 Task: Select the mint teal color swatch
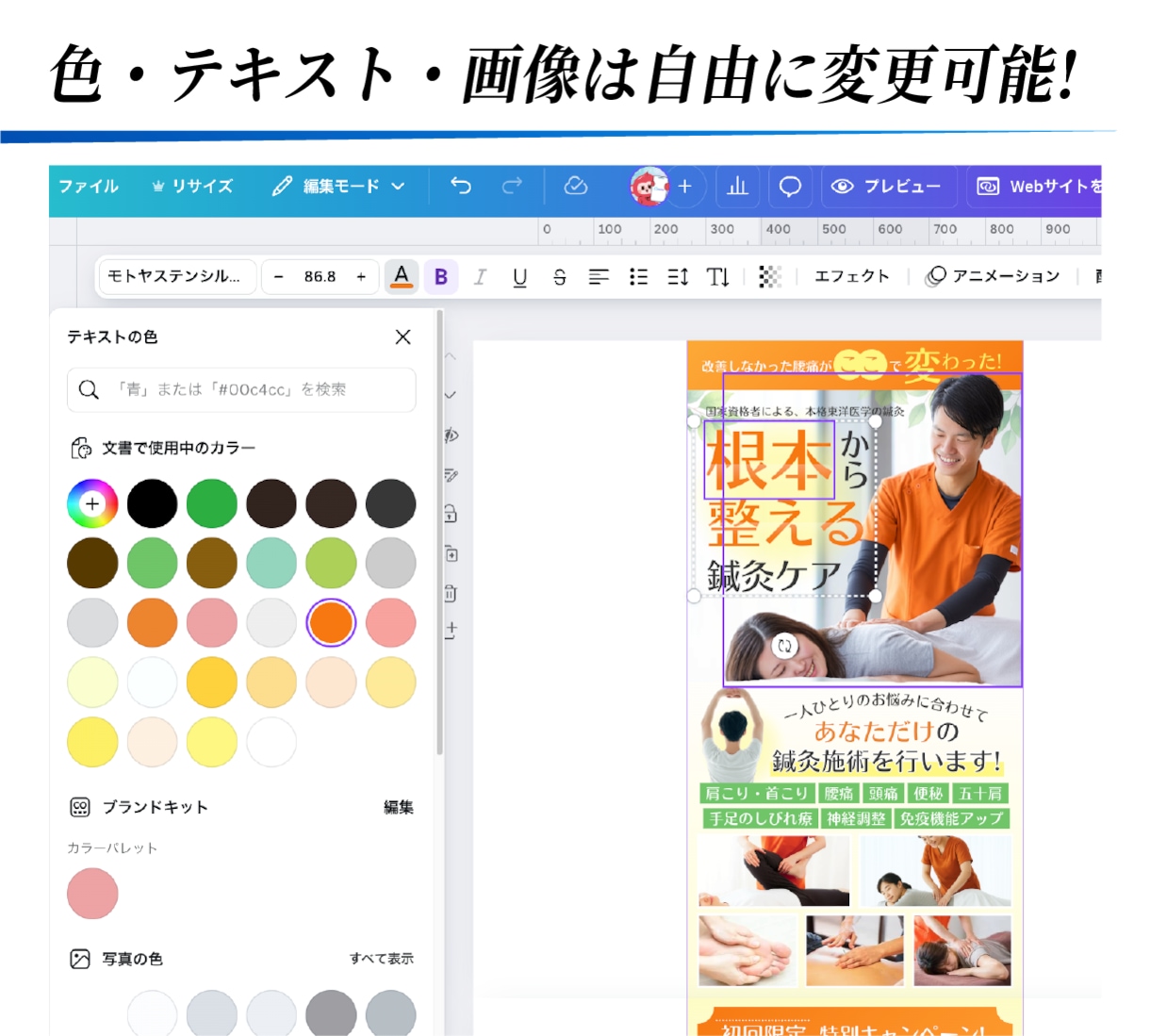click(x=271, y=563)
